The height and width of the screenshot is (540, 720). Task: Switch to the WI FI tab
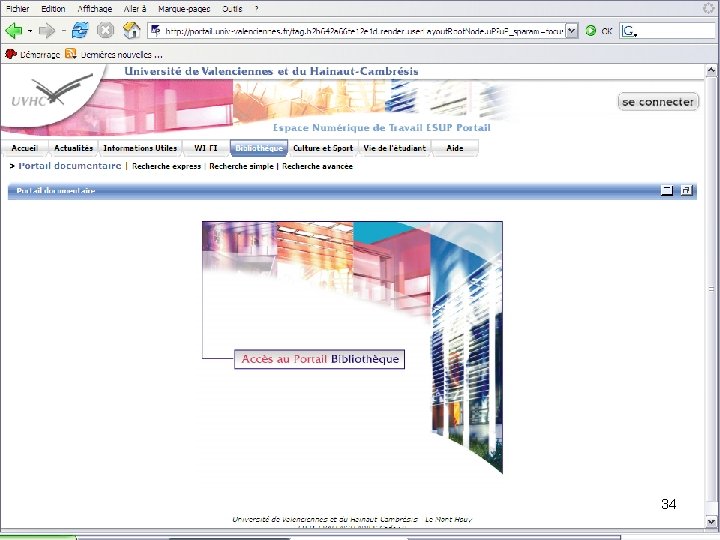206,148
